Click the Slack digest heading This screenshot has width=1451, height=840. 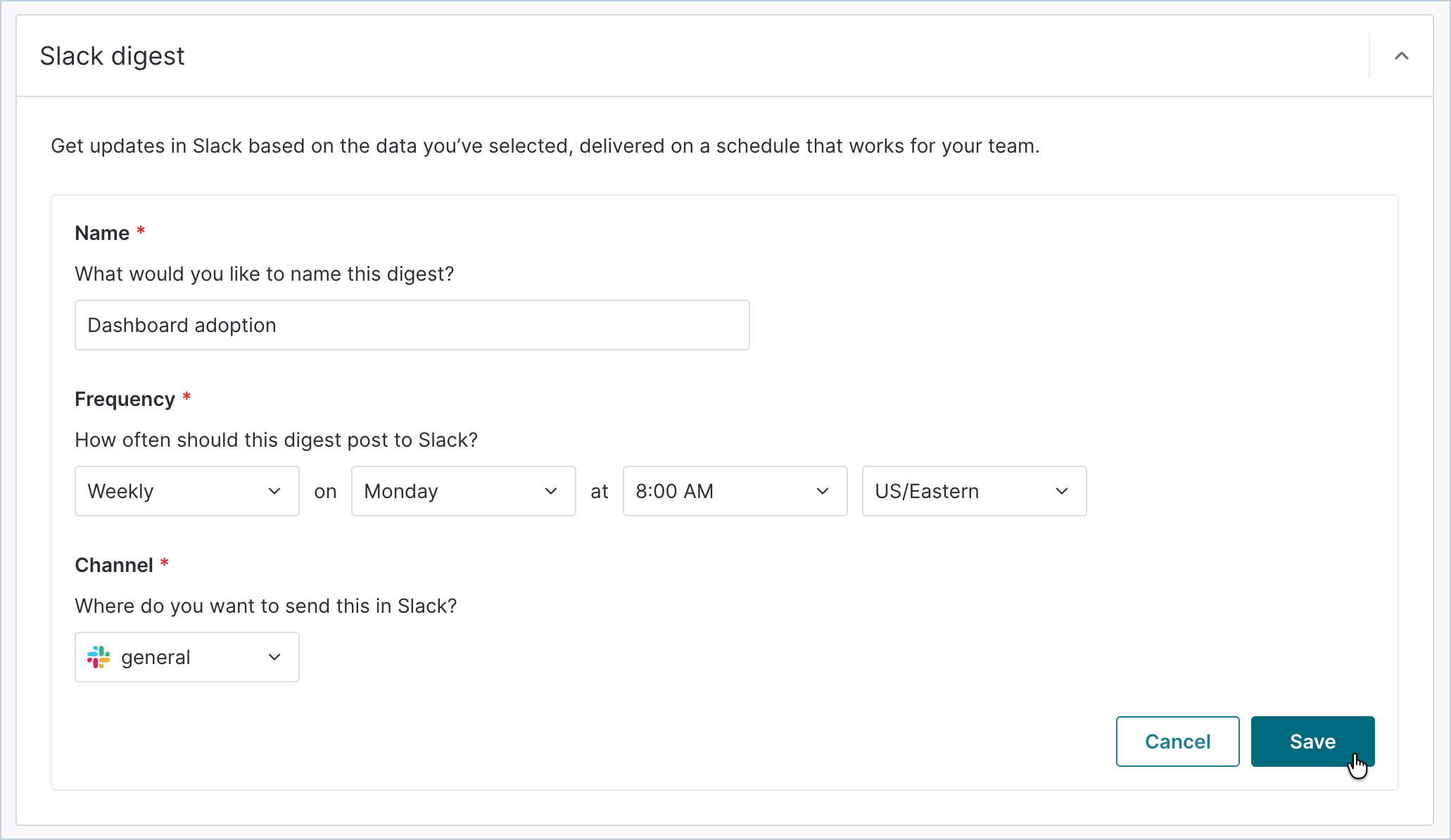pos(113,56)
